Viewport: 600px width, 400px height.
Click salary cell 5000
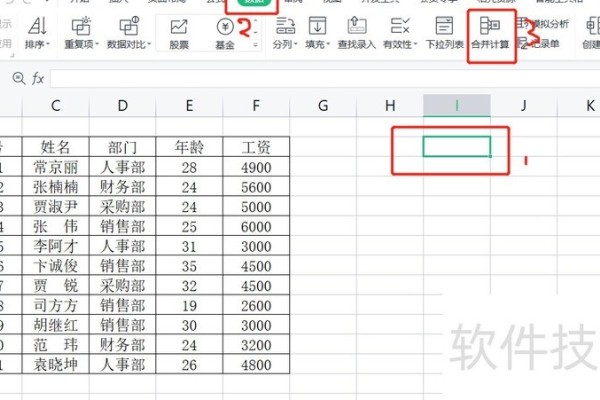coord(256,207)
